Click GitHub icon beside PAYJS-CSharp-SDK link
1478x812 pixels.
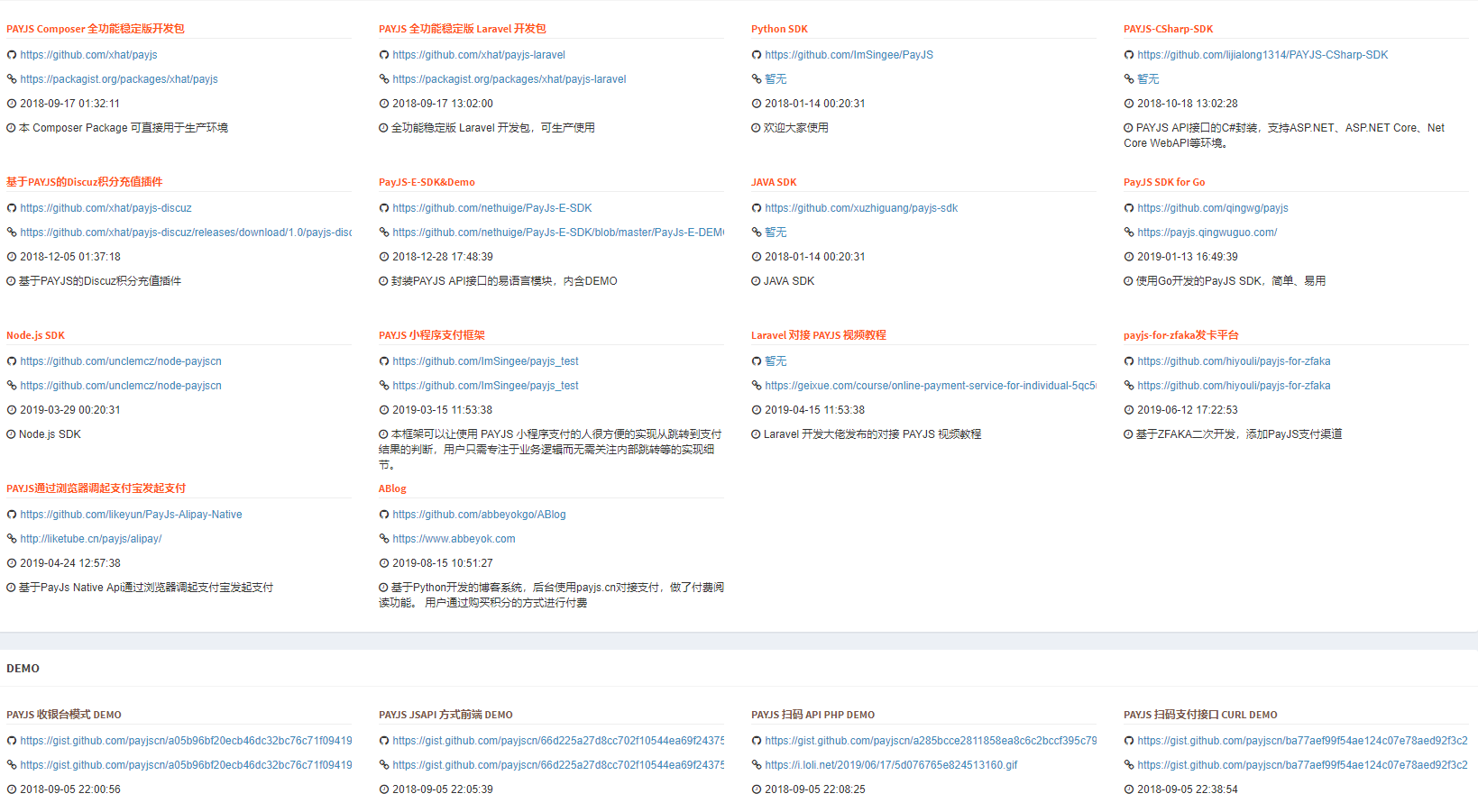1129,55
